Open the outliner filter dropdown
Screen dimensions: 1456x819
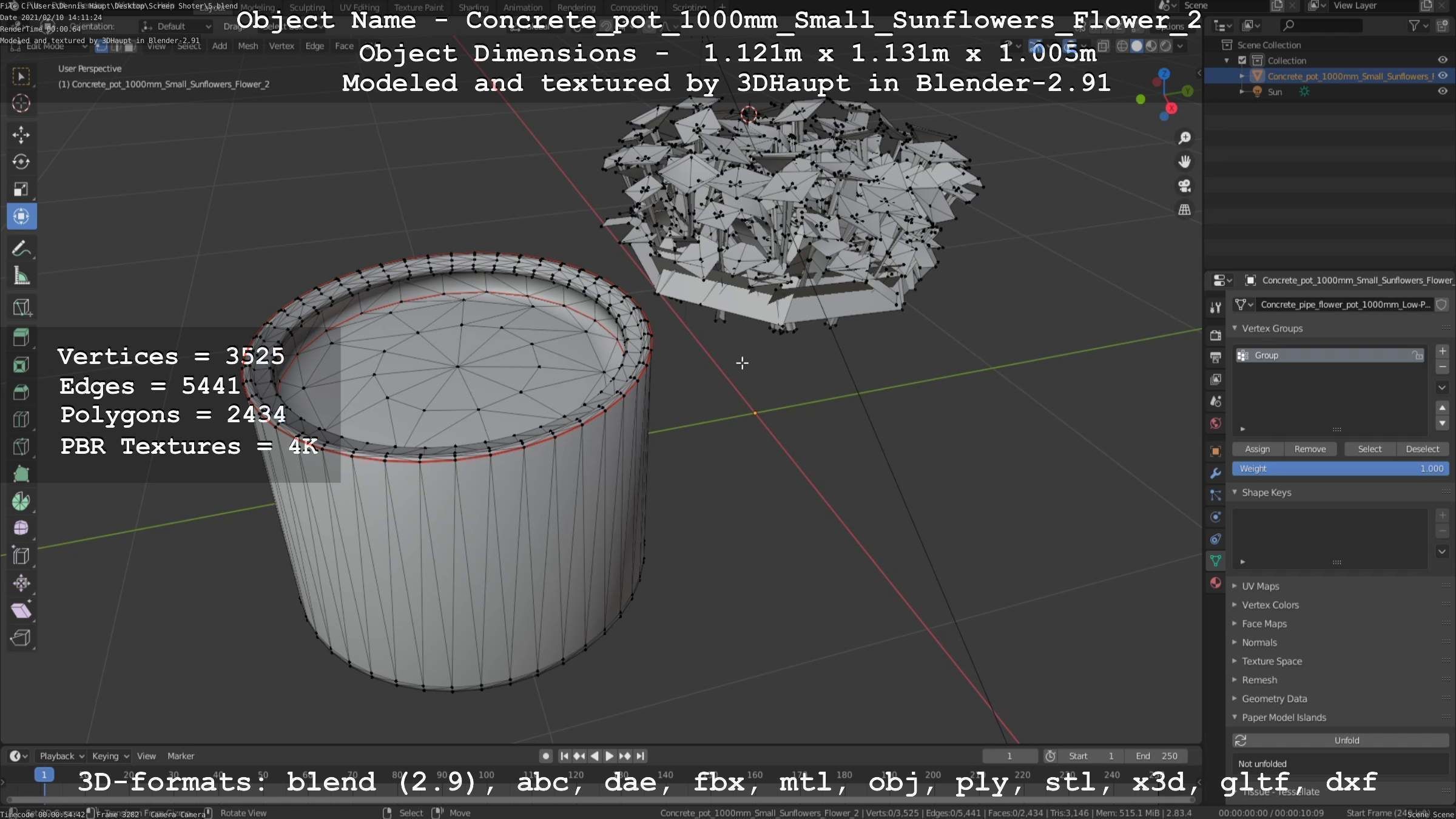pyautogui.click(x=1418, y=25)
